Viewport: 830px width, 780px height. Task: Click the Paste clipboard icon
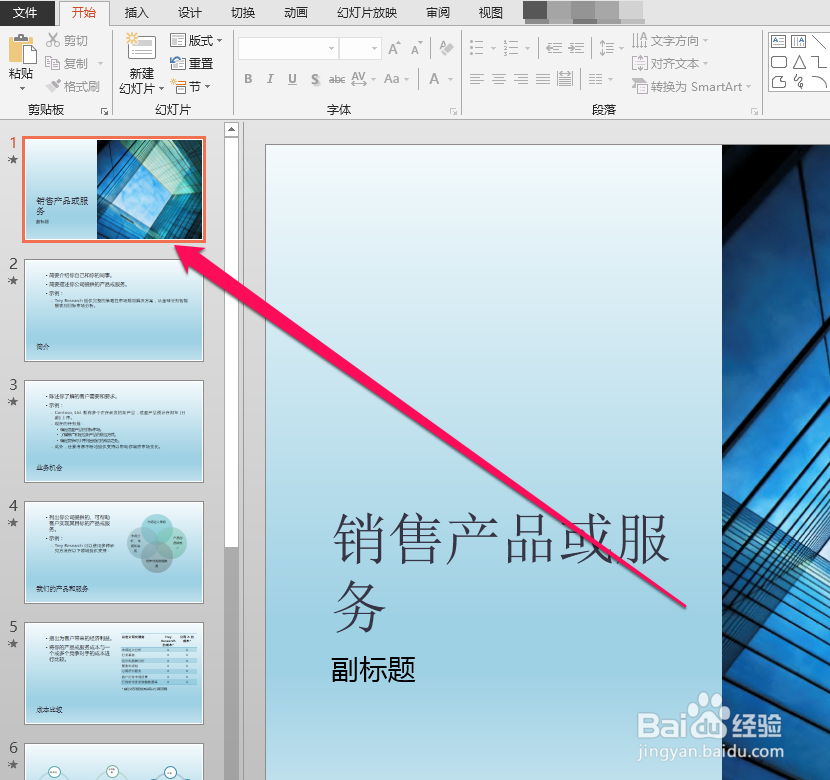[x=22, y=50]
